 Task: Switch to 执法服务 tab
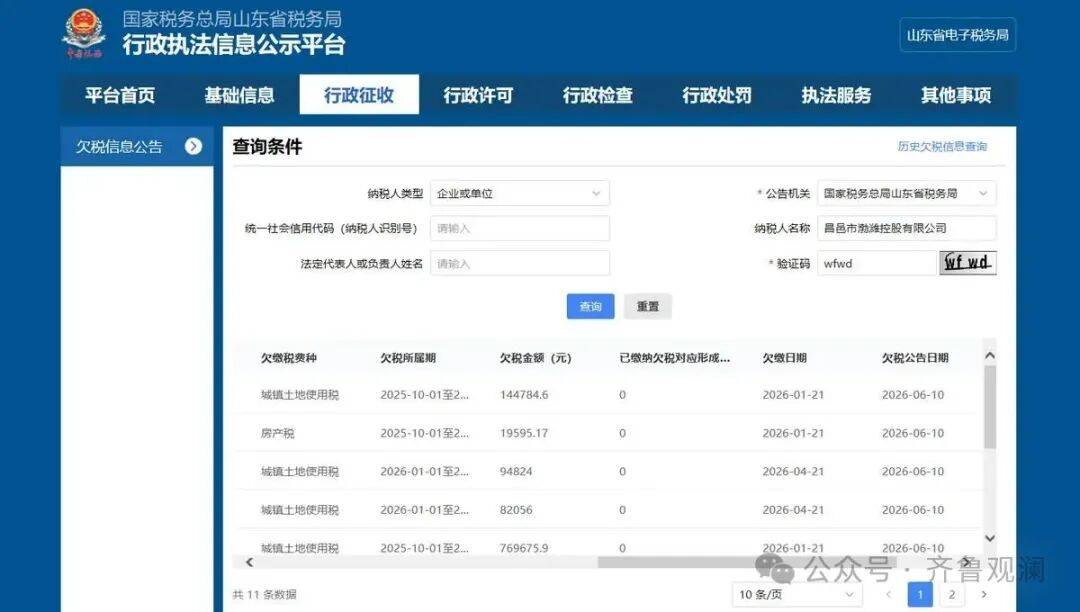click(x=836, y=95)
